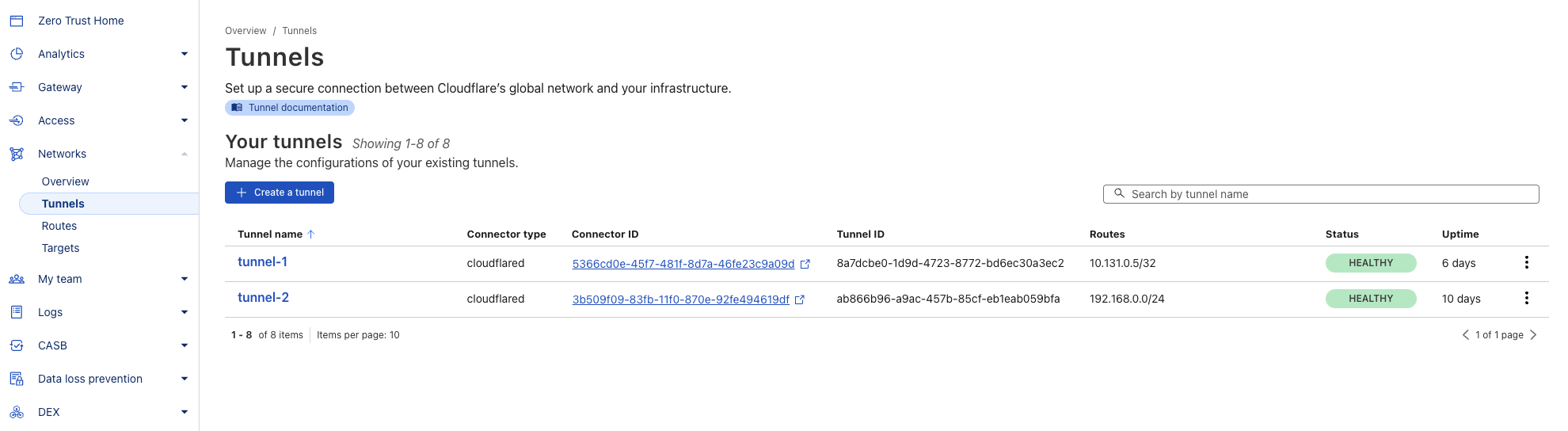This screenshot has width=1568, height=431.
Task: Sort by Tunnel name column header
Action: click(x=271, y=235)
